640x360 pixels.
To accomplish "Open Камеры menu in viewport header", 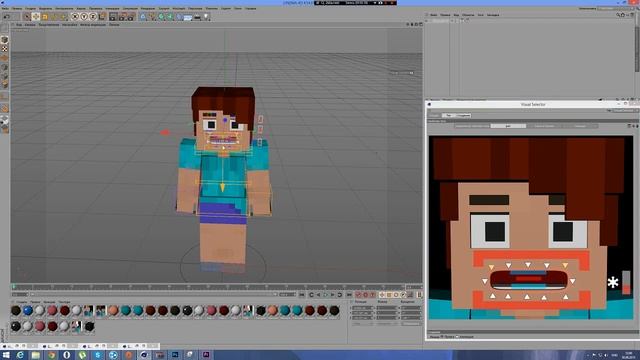I will tap(30, 24).
